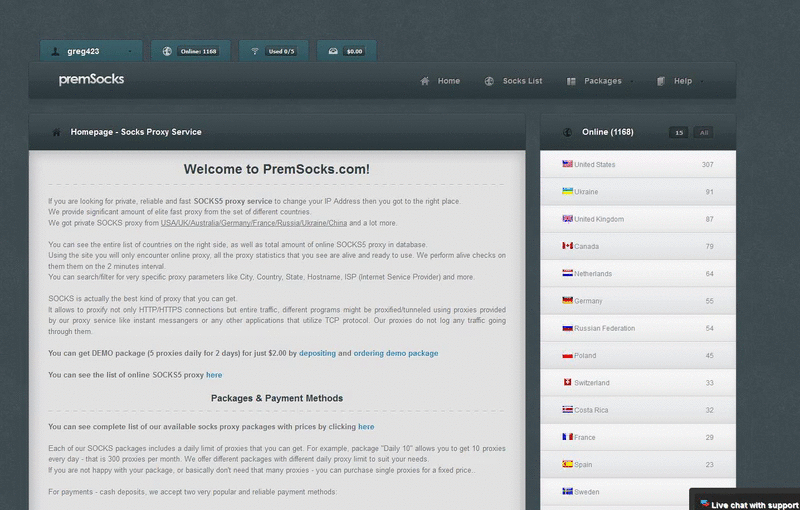Click the user profile icon beside greg423
800x510 pixels.
point(56,52)
